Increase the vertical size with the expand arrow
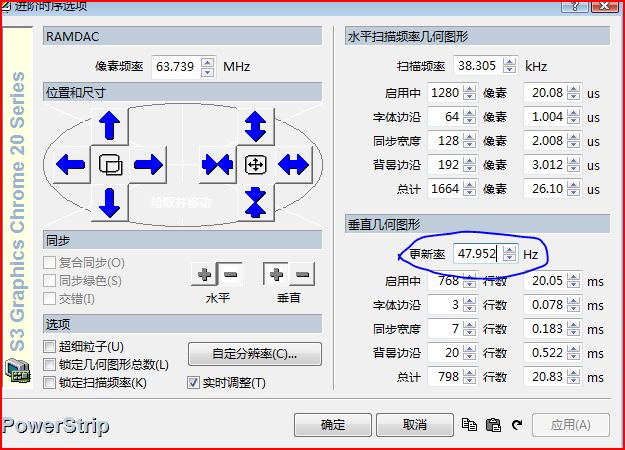This screenshot has height=450, width=625. point(256,126)
